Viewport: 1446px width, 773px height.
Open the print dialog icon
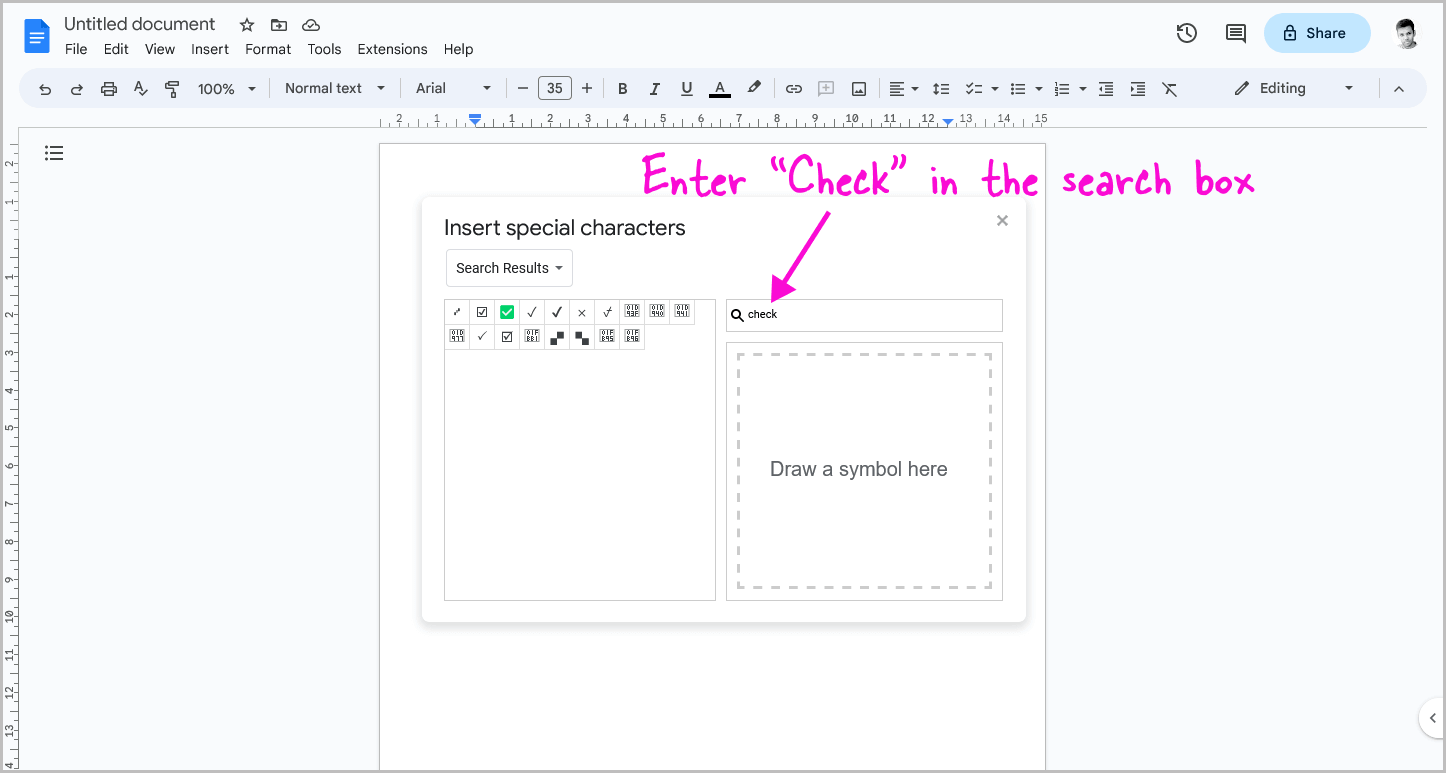[x=108, y=88]
